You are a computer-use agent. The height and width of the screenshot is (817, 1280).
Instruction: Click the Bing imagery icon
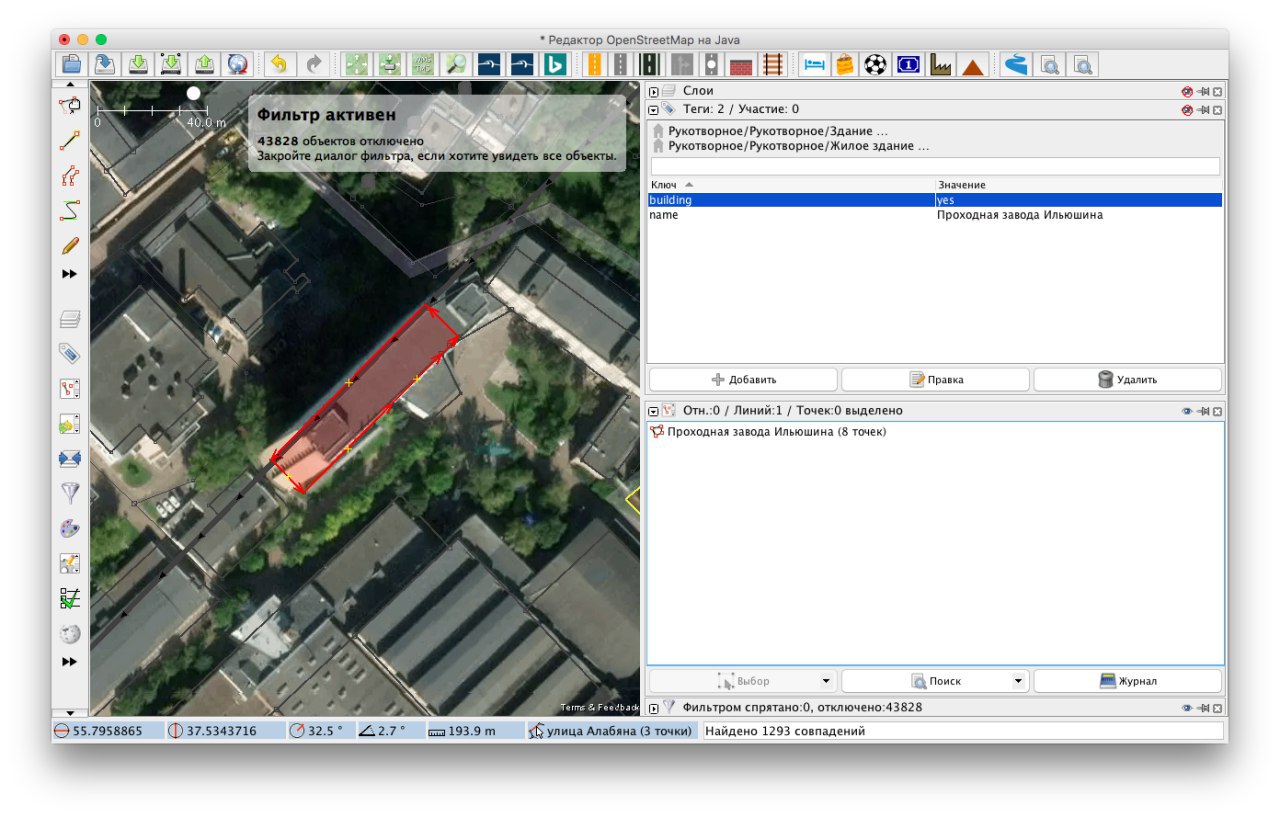tap(555, 65)
